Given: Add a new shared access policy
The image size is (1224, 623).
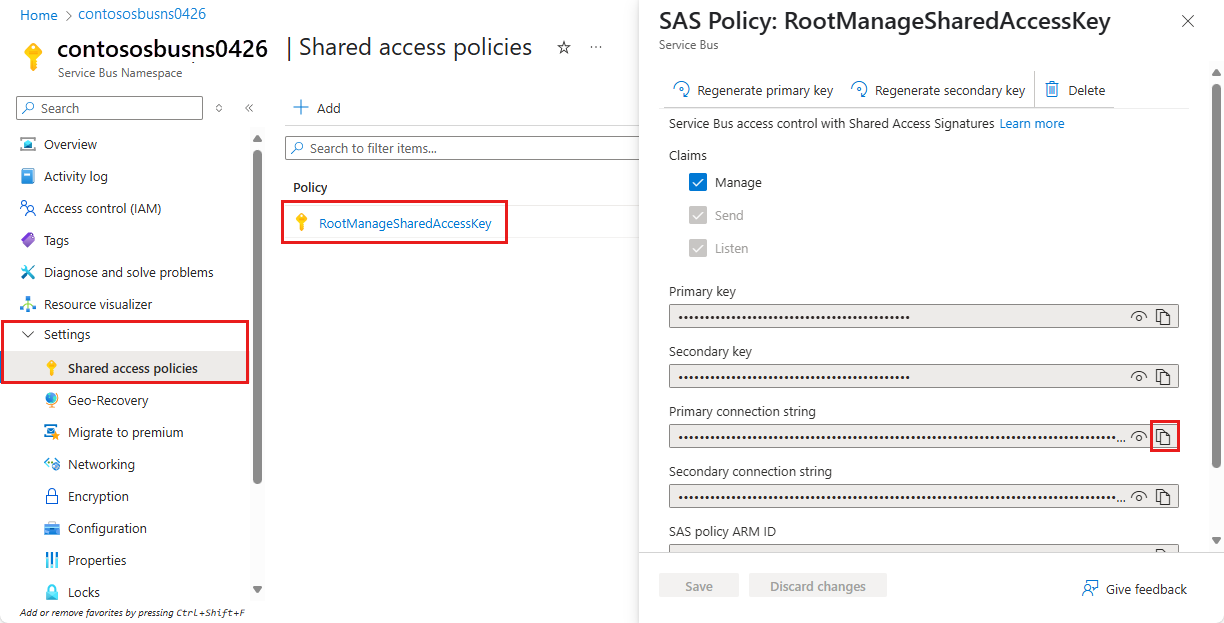Looking at the screenshot, I should pos(317,108).
